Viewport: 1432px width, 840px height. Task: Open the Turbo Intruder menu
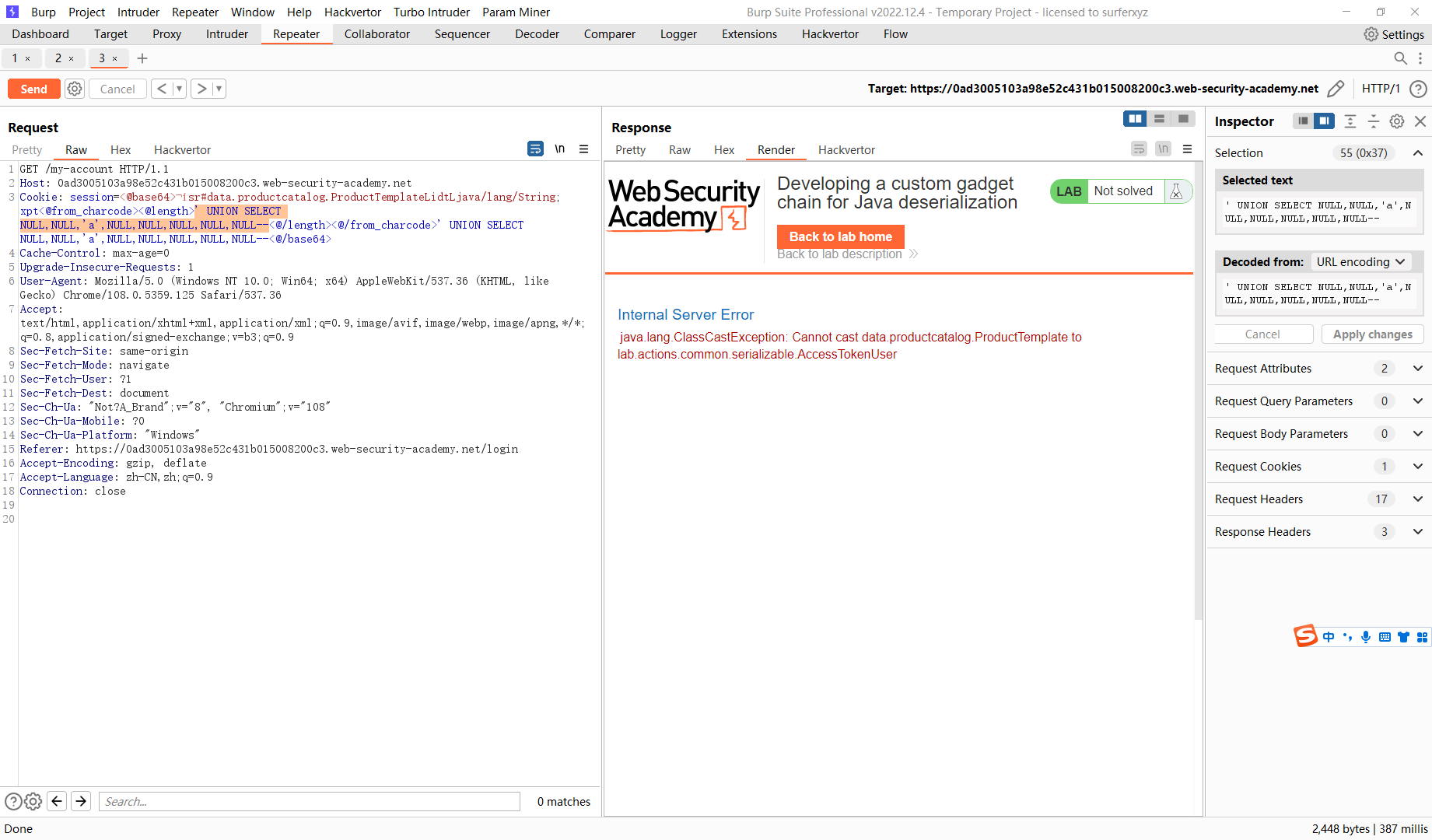tap(432, 12)
